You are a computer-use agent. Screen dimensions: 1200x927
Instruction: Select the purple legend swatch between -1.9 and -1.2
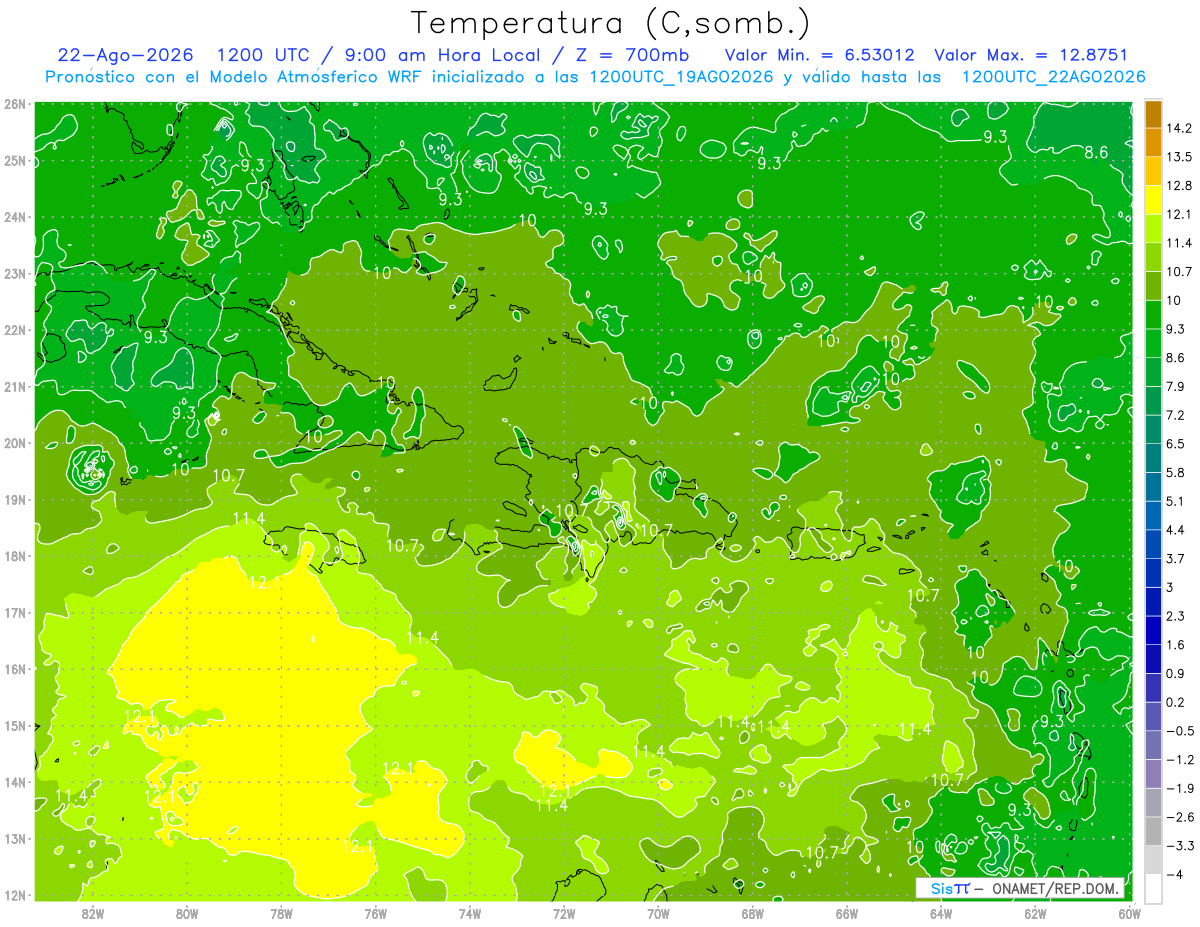[1153, 774]
